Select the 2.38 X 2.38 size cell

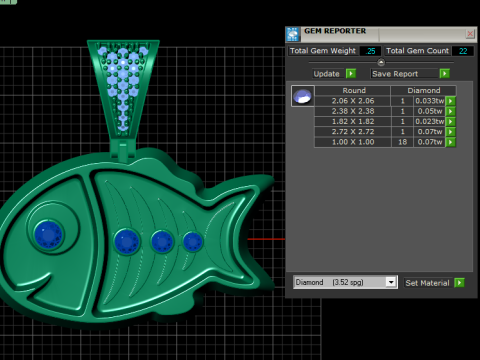click(x=353, y=111)
